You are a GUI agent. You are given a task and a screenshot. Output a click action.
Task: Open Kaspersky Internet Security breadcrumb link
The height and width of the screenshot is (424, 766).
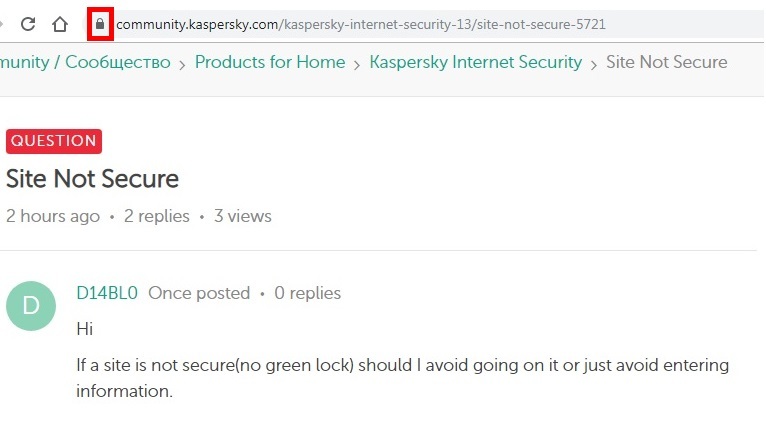tap(476, 63)
